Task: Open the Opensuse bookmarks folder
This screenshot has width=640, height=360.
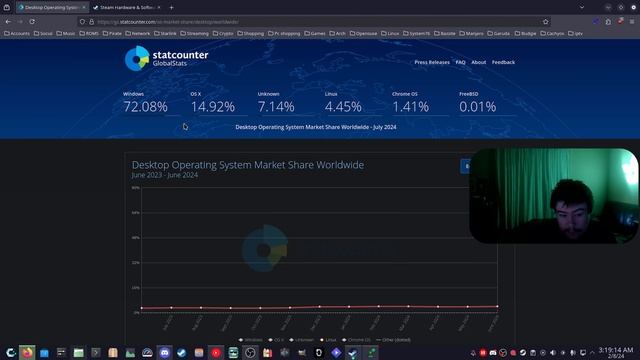Action: pos(363,33)
